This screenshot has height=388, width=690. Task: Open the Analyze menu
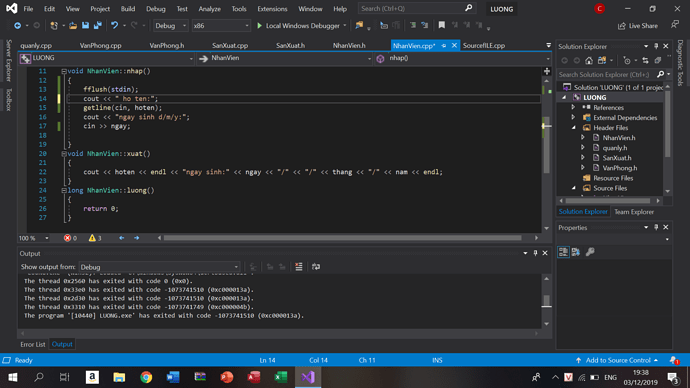click(209, 9)
